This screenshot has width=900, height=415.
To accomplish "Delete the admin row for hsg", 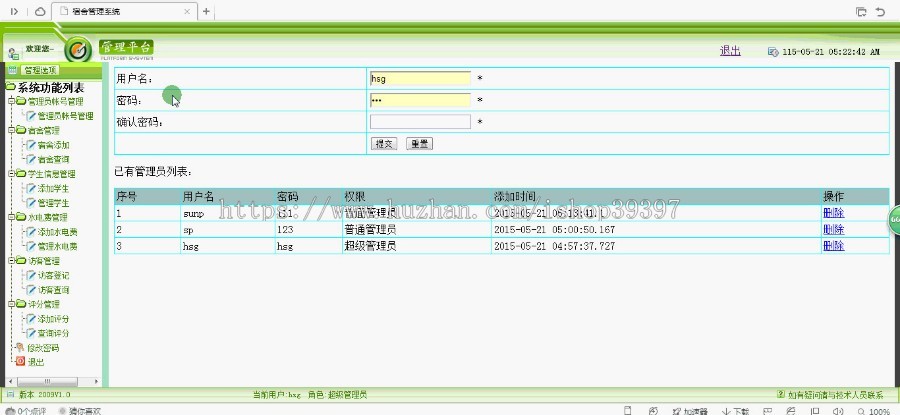I will tap(833, 246).
